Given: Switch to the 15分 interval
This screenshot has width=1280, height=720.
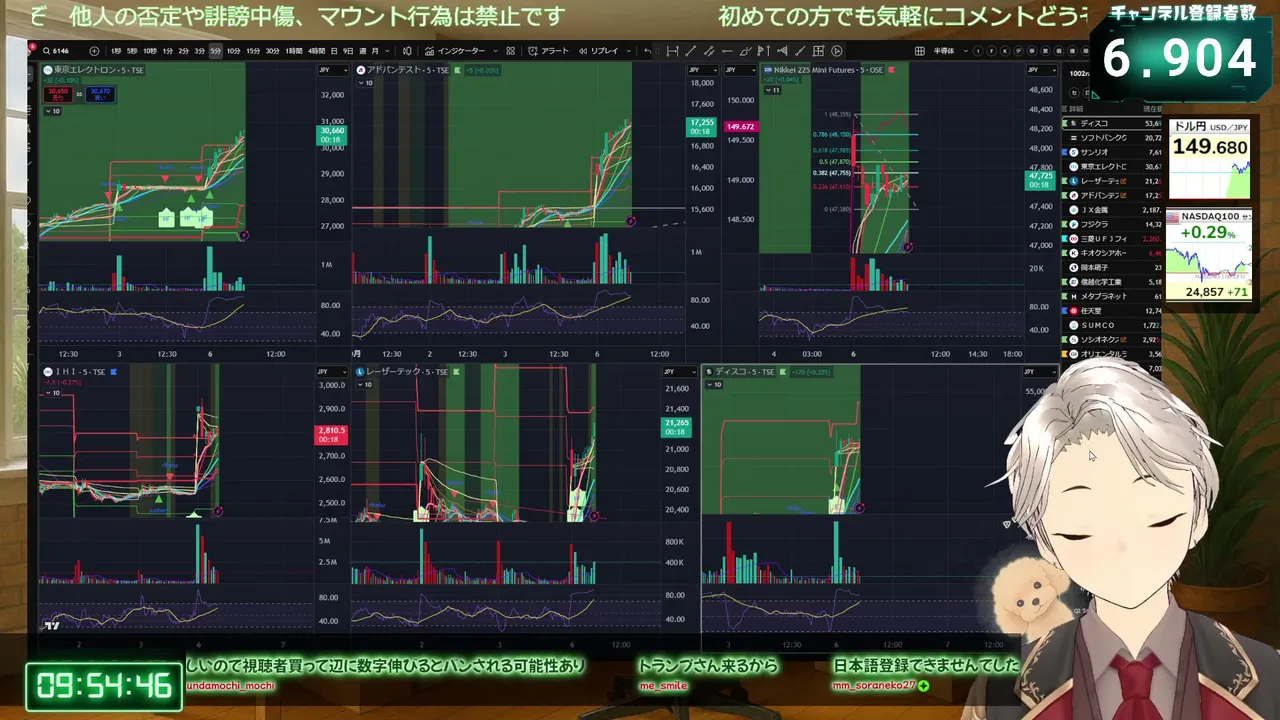Looking at the screenshot, I should pos(253,51).
